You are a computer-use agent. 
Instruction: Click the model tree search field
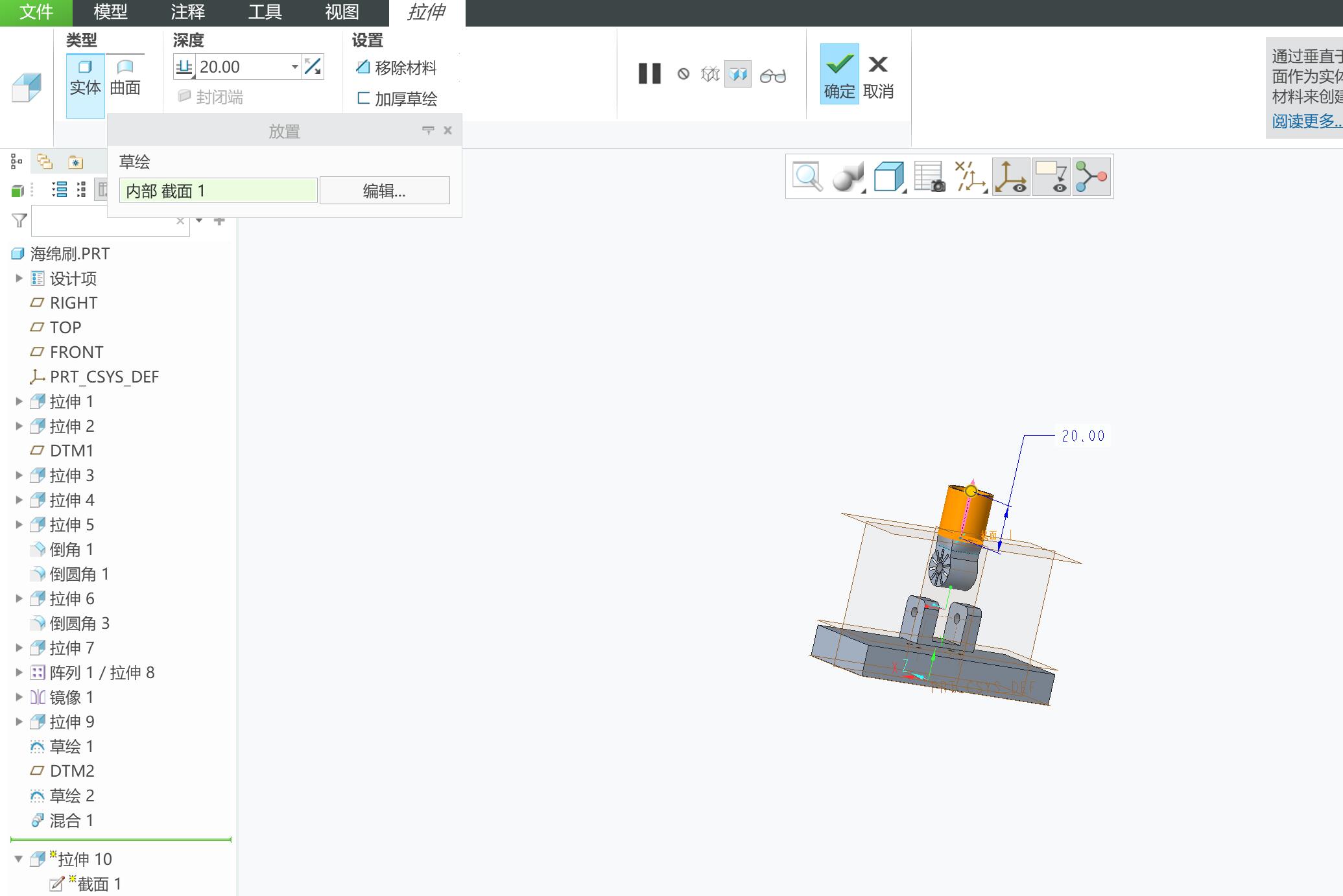click(102, 221)
